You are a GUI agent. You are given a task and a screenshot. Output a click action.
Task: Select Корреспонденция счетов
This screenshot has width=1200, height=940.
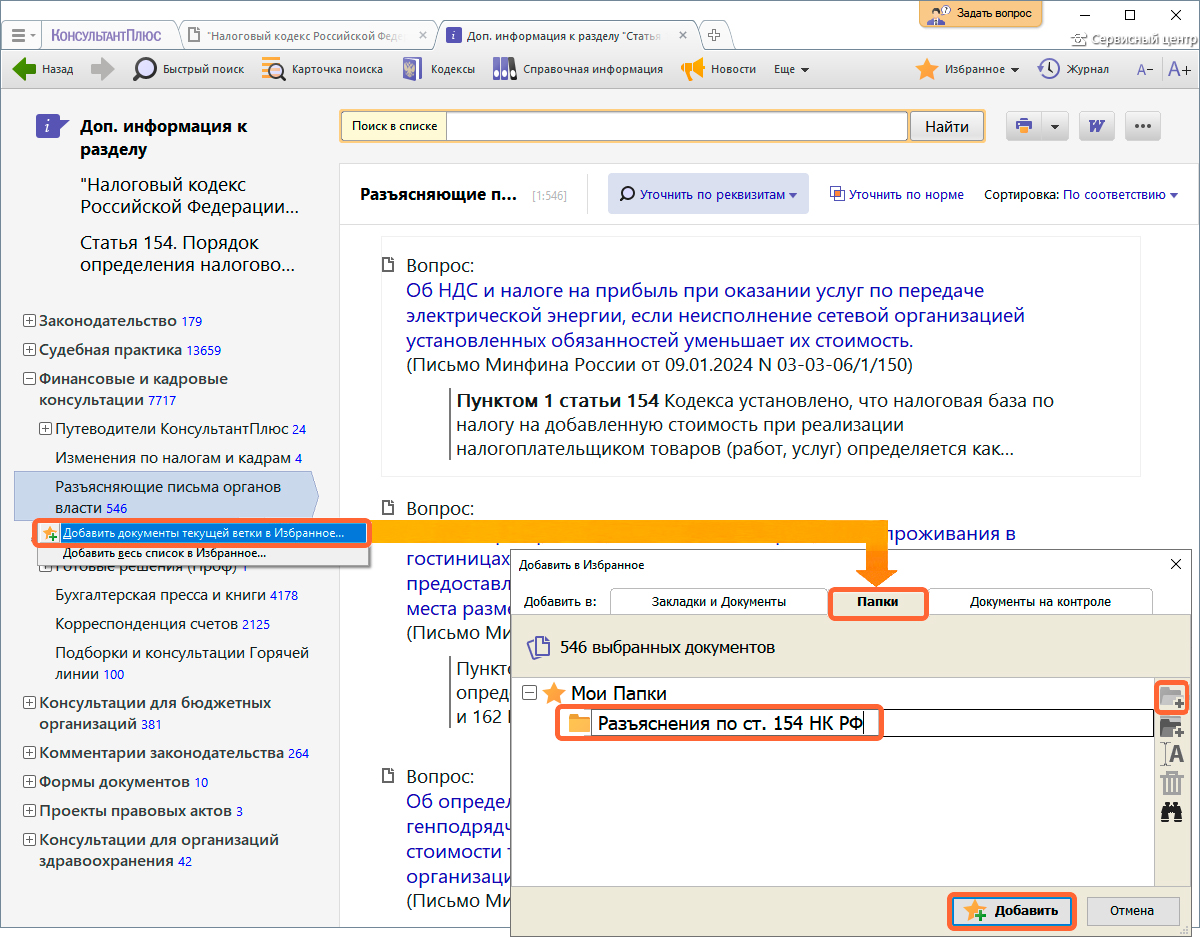click(162, 624)
